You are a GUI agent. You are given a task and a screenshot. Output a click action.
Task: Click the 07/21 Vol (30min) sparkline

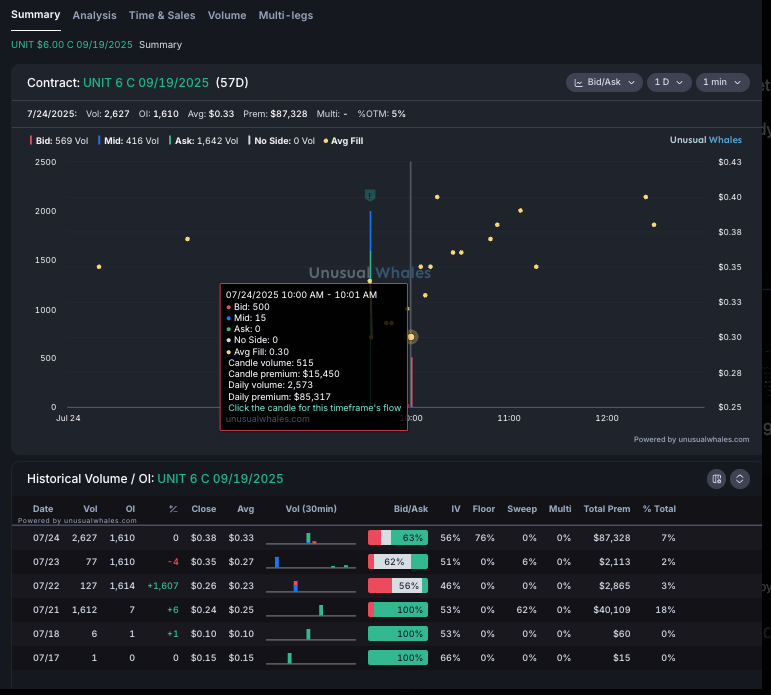tap(311, 610)
